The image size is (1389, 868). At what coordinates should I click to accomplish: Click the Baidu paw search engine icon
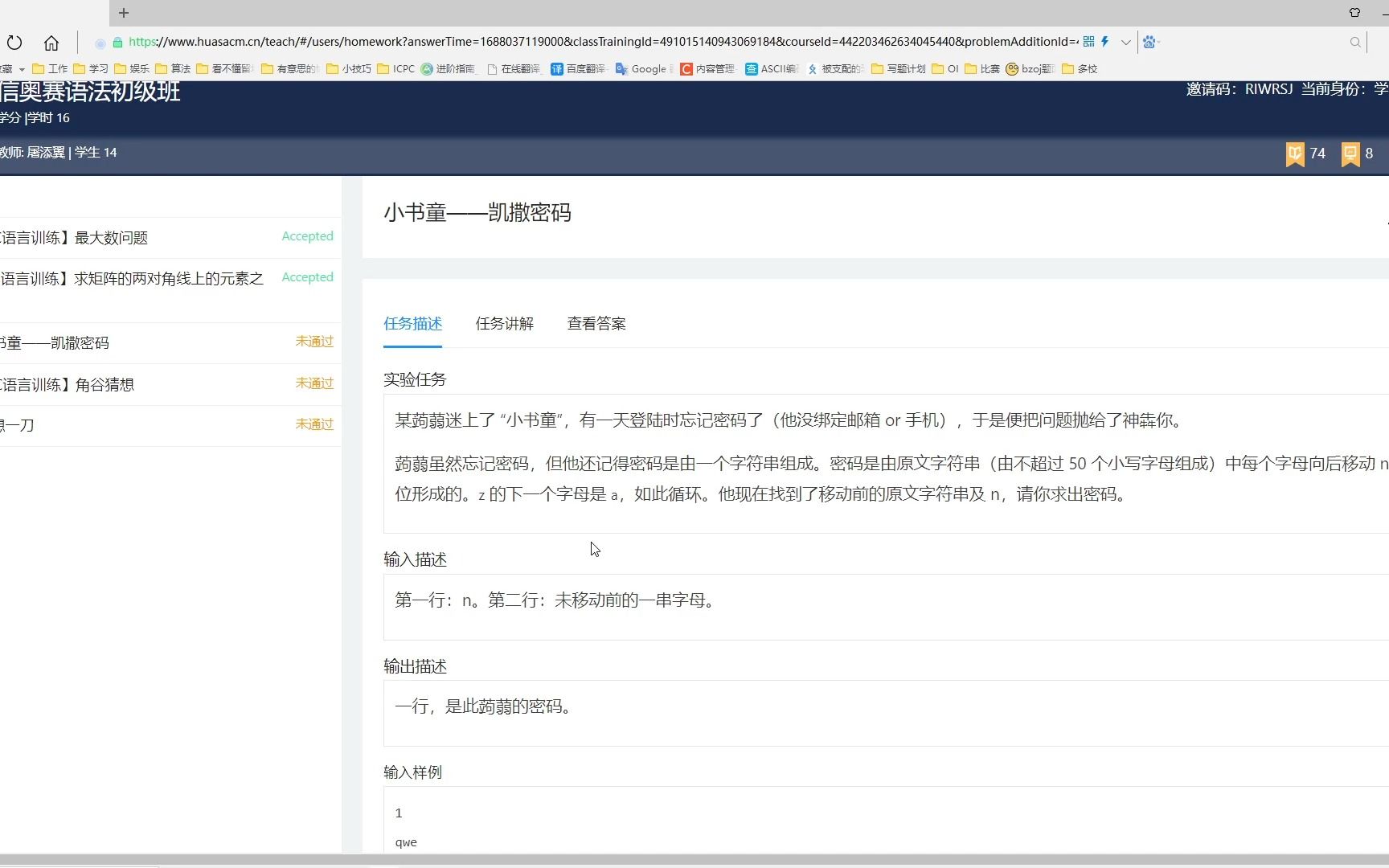(1149, 43)
